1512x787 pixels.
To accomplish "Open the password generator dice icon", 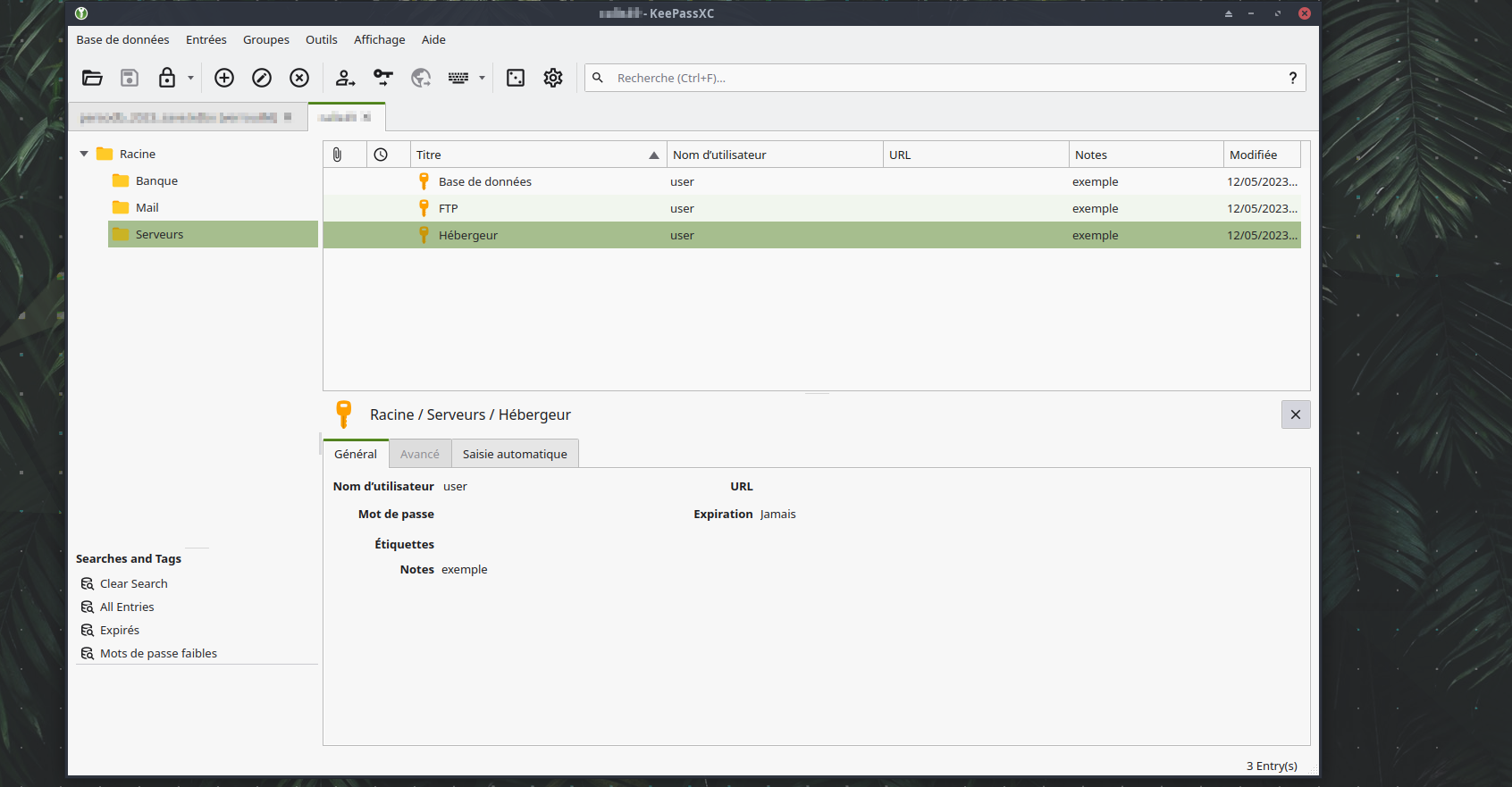I will click(516, 78).
